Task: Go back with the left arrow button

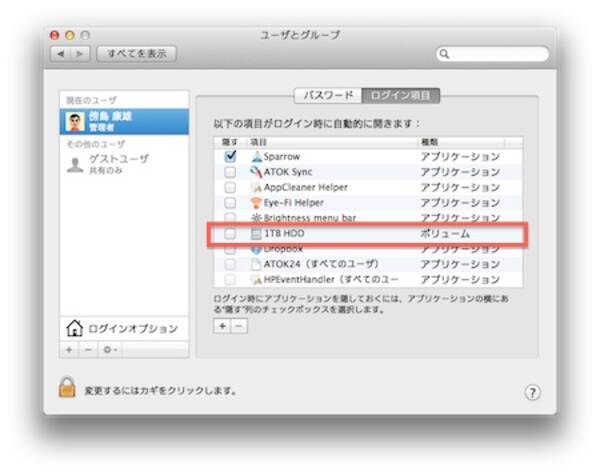Action: point(60,54)
